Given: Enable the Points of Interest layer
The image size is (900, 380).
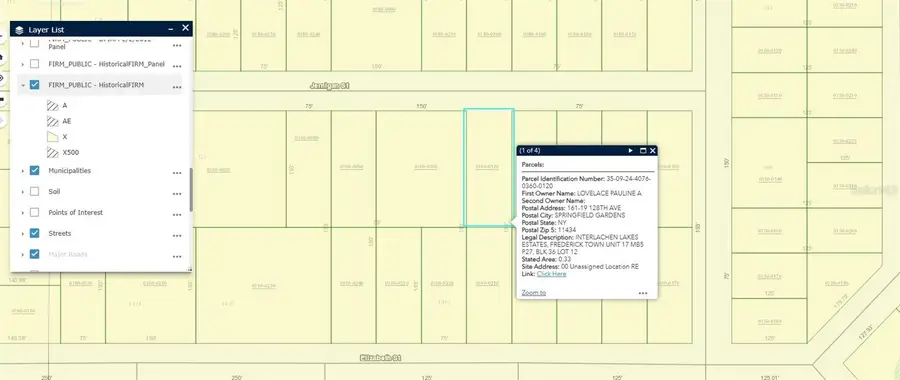Looking at the screenshot, I should tap(34, 212).
